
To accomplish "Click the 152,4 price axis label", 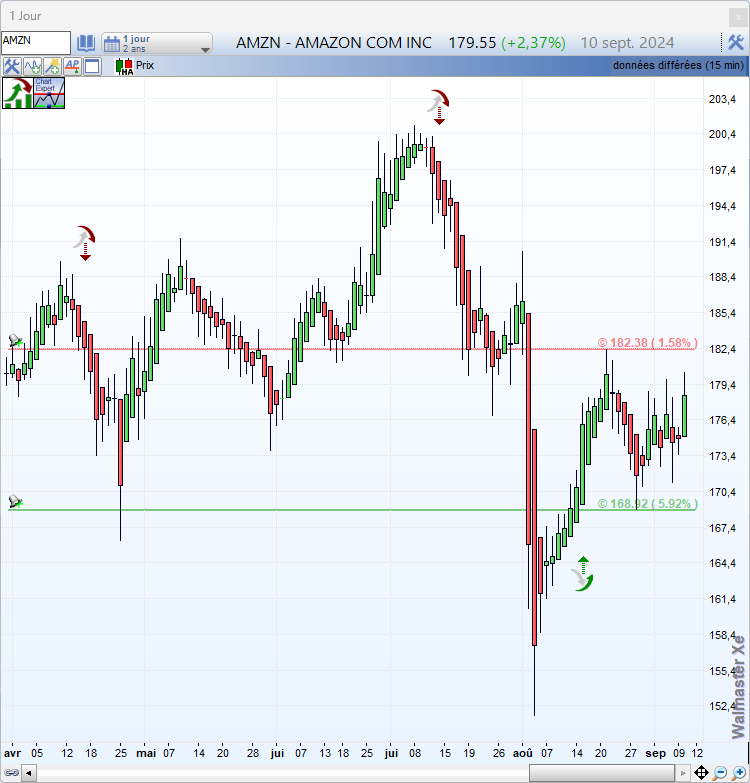I will (722, 706).
